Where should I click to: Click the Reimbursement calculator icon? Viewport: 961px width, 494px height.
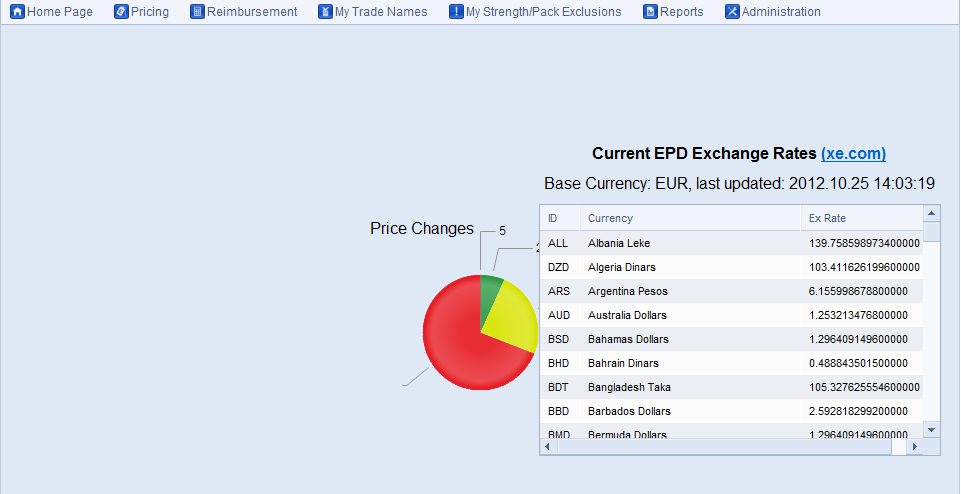pyautogui.click(x=197, y=12)
